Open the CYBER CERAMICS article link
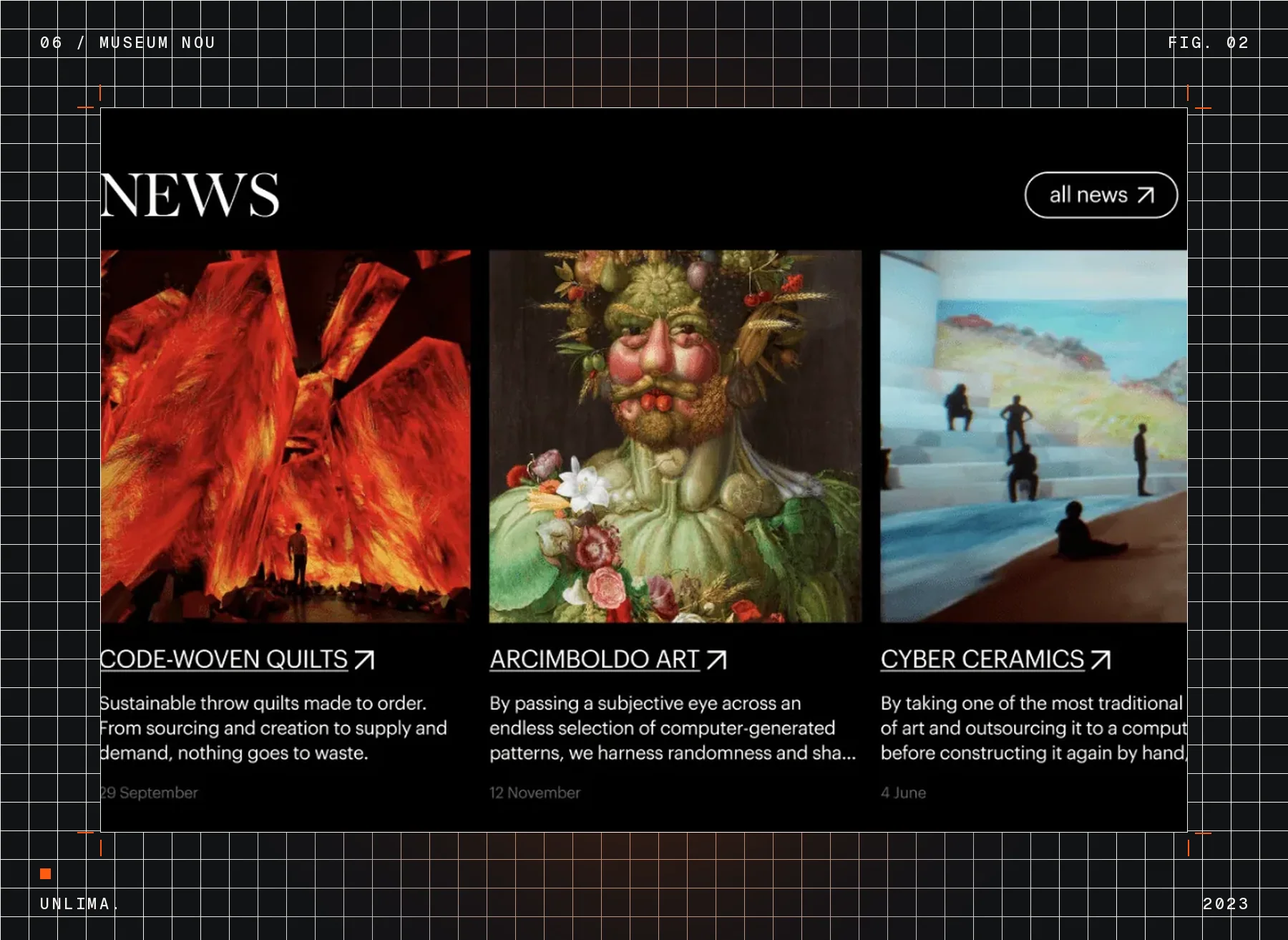Image resolution: width=1288 pixels, height=940 pixels. [x=982, y=659]
